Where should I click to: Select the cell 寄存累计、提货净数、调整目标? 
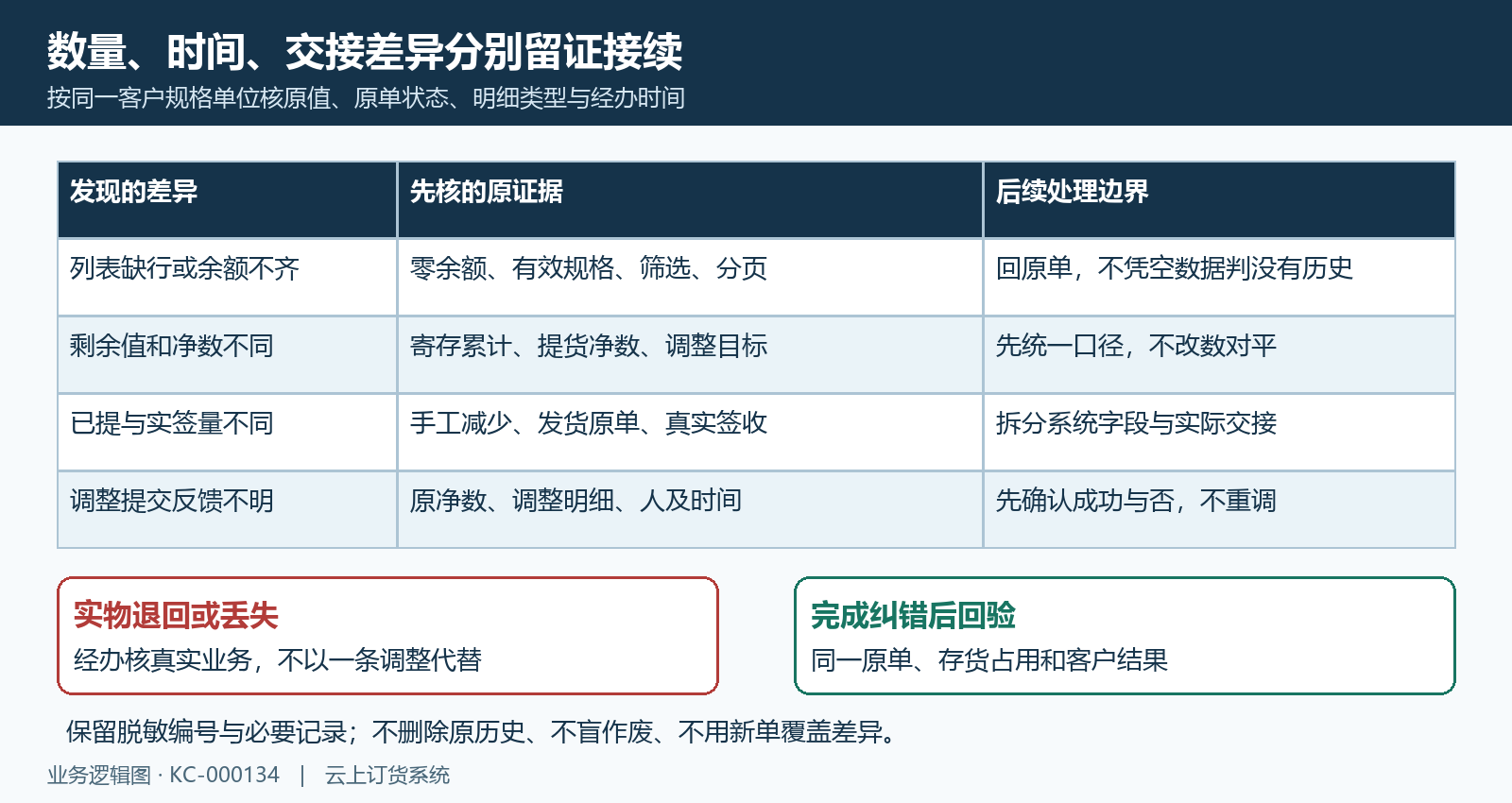(690, 354)
